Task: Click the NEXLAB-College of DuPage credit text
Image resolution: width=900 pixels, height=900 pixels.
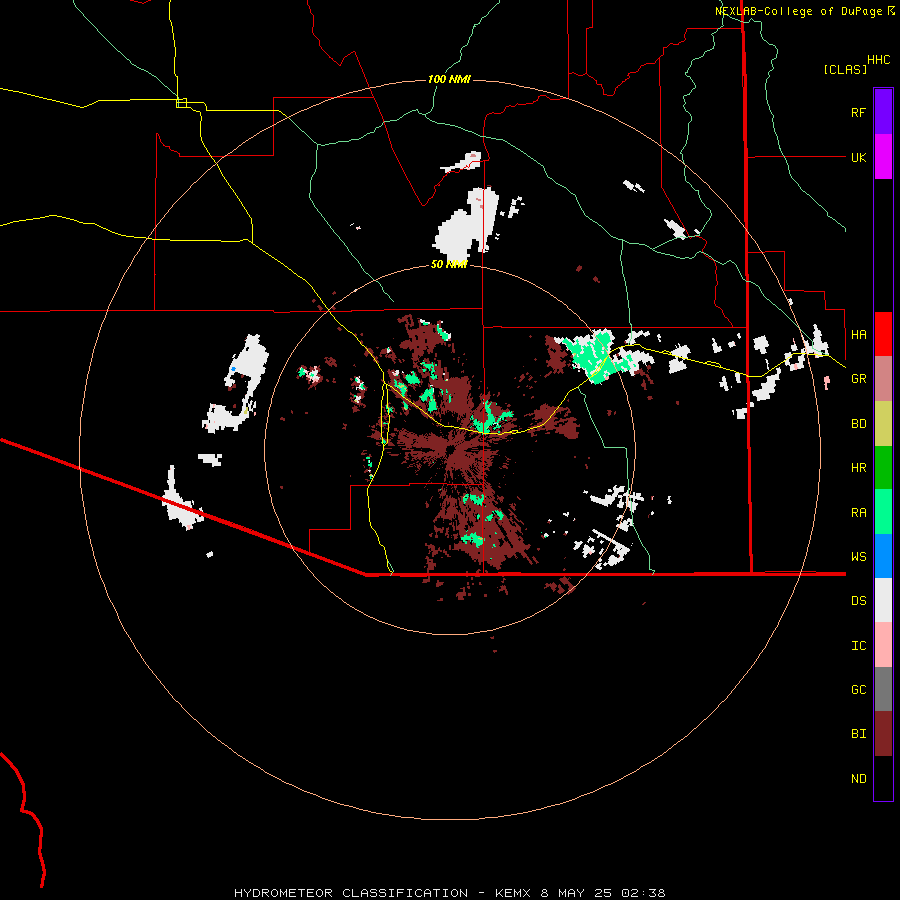Action: [798, 11]
